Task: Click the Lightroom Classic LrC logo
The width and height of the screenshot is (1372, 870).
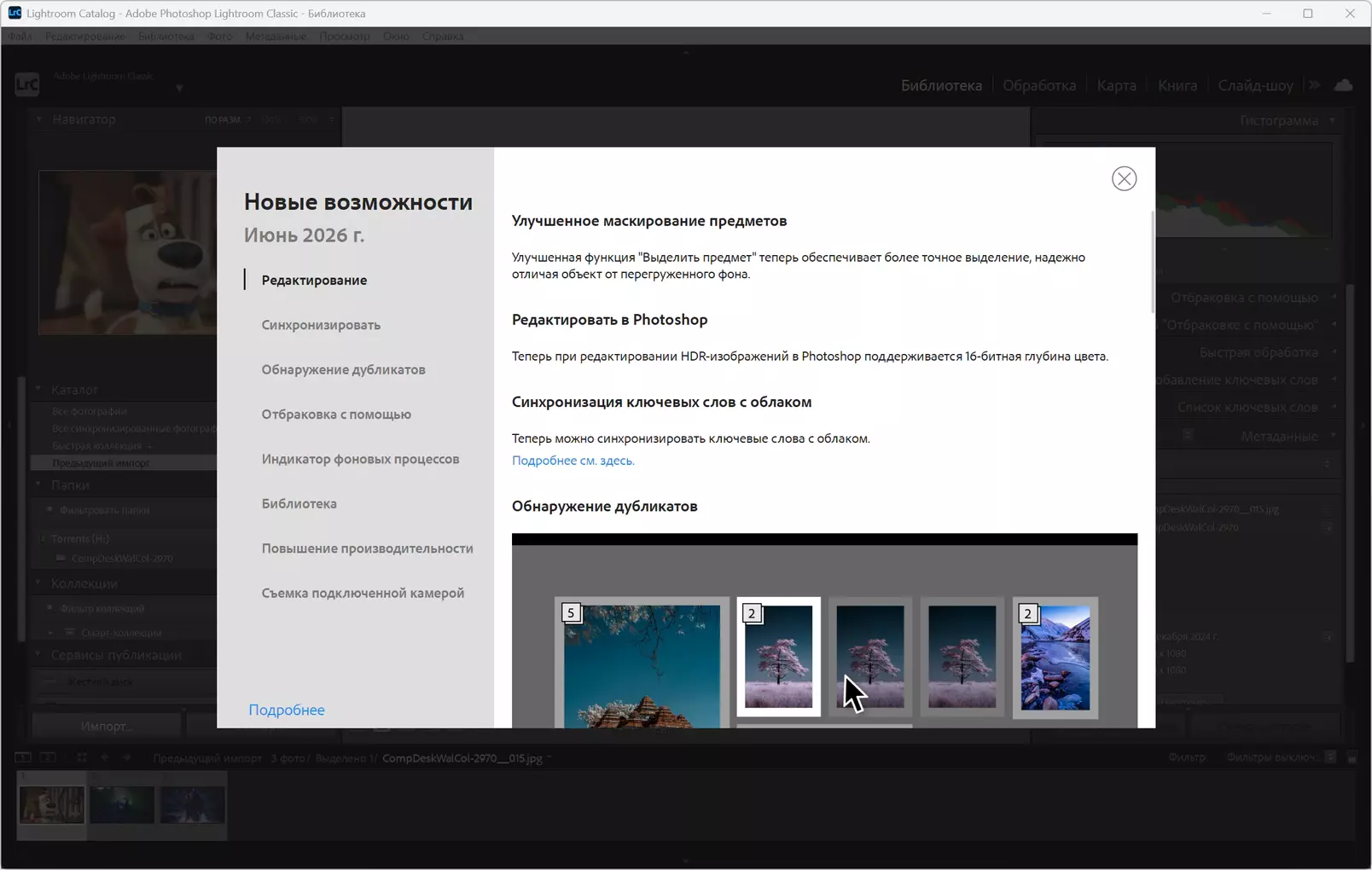Action: (x=27, y=84)
